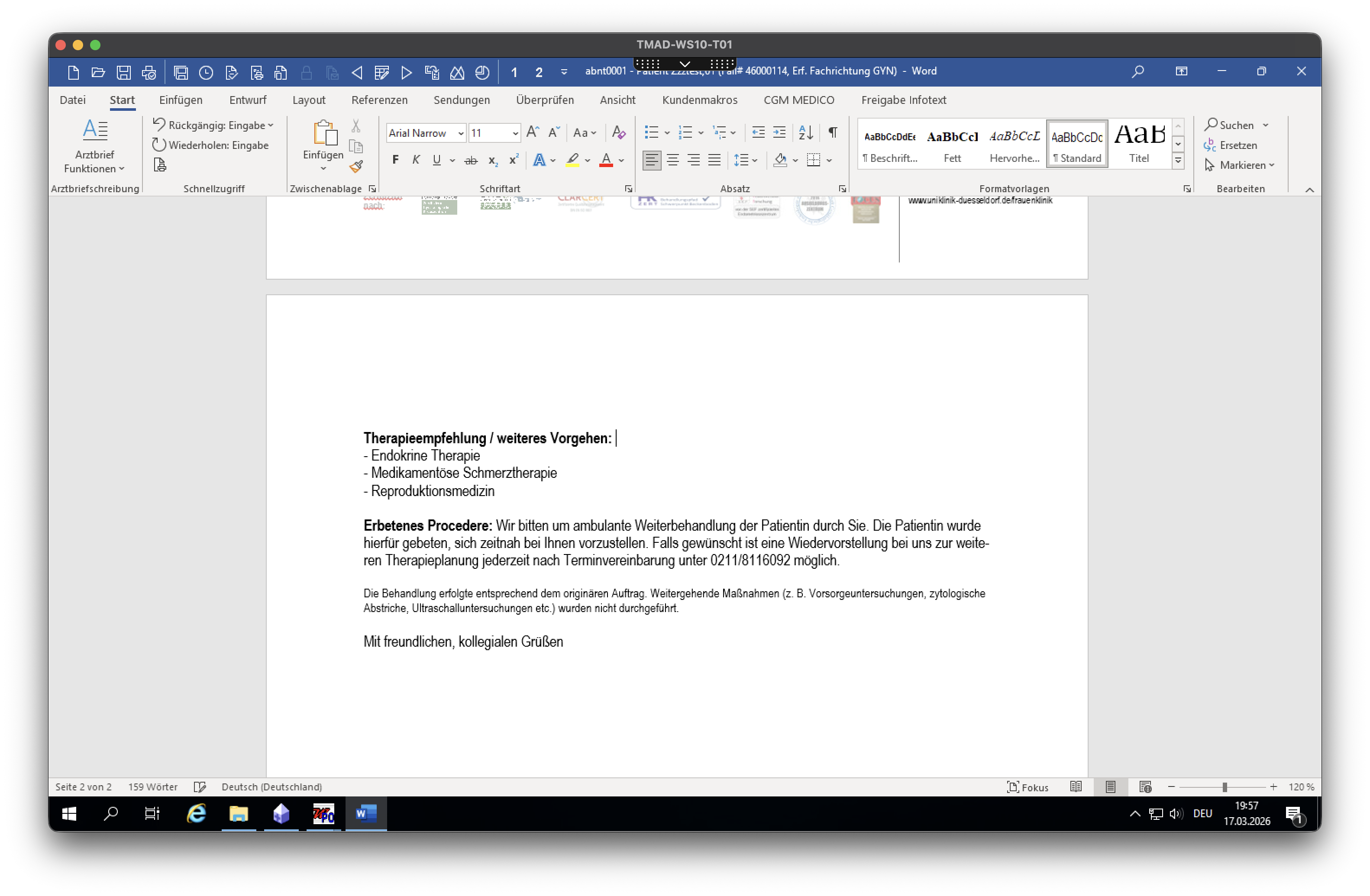
Task: Toggle Italic formatting (K)
Action: [x=416, y=160]
